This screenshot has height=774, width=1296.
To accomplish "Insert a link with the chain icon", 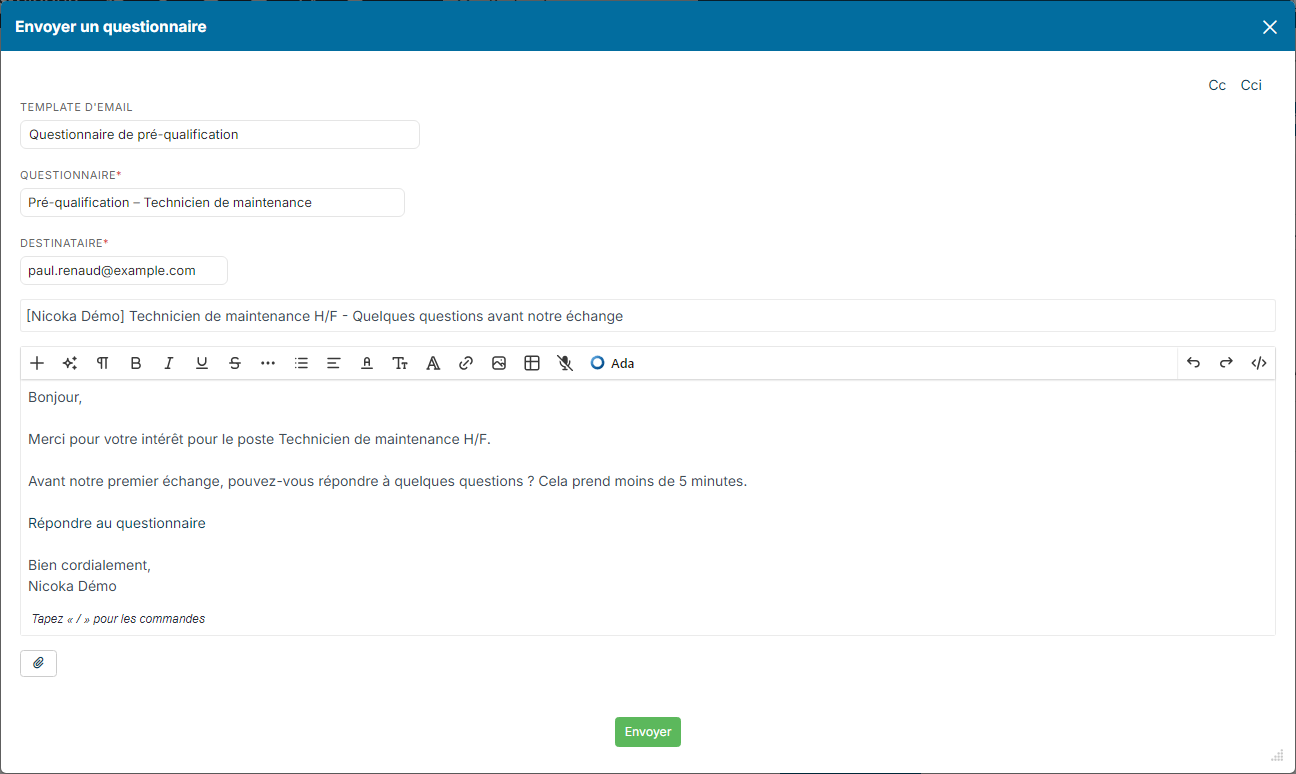I will point(466,363).
